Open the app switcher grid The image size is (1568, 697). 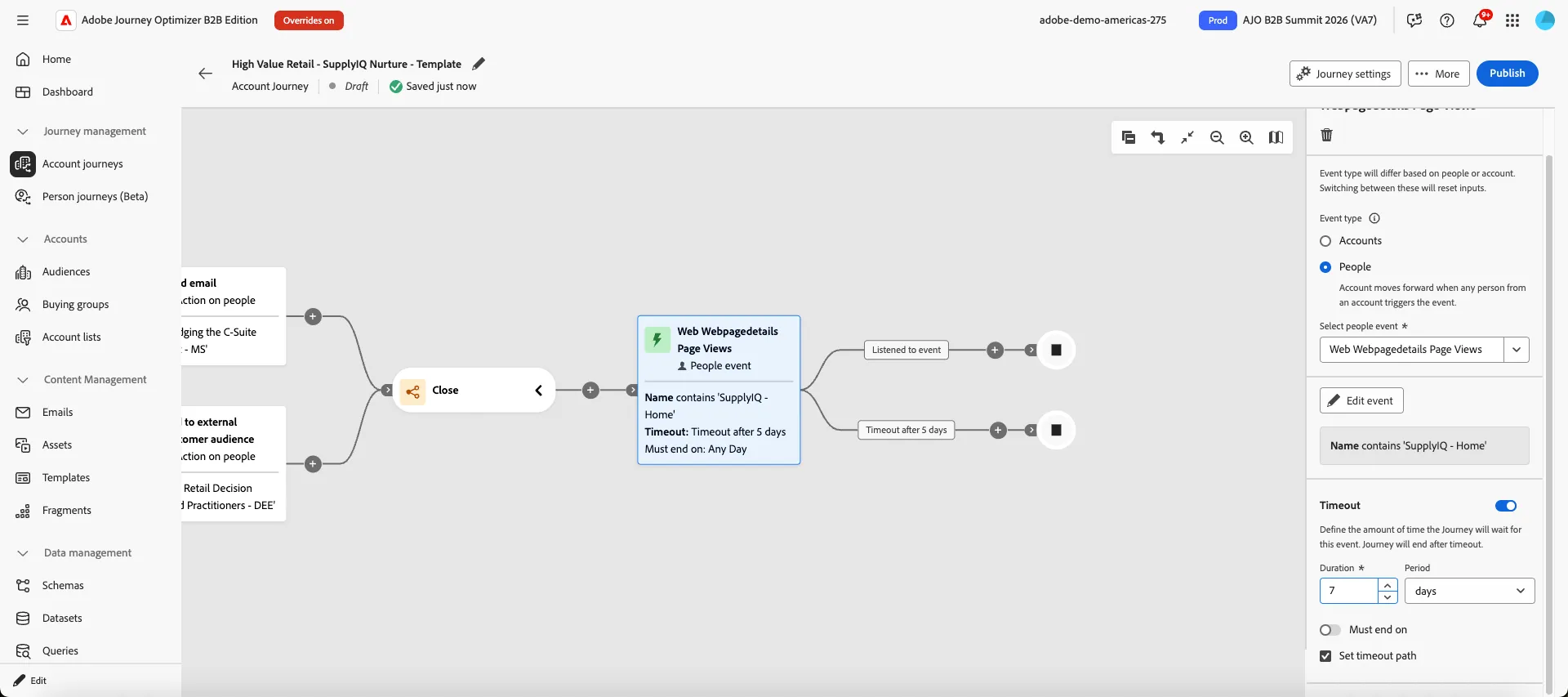pyautogui.click(x=1512, y=20)
